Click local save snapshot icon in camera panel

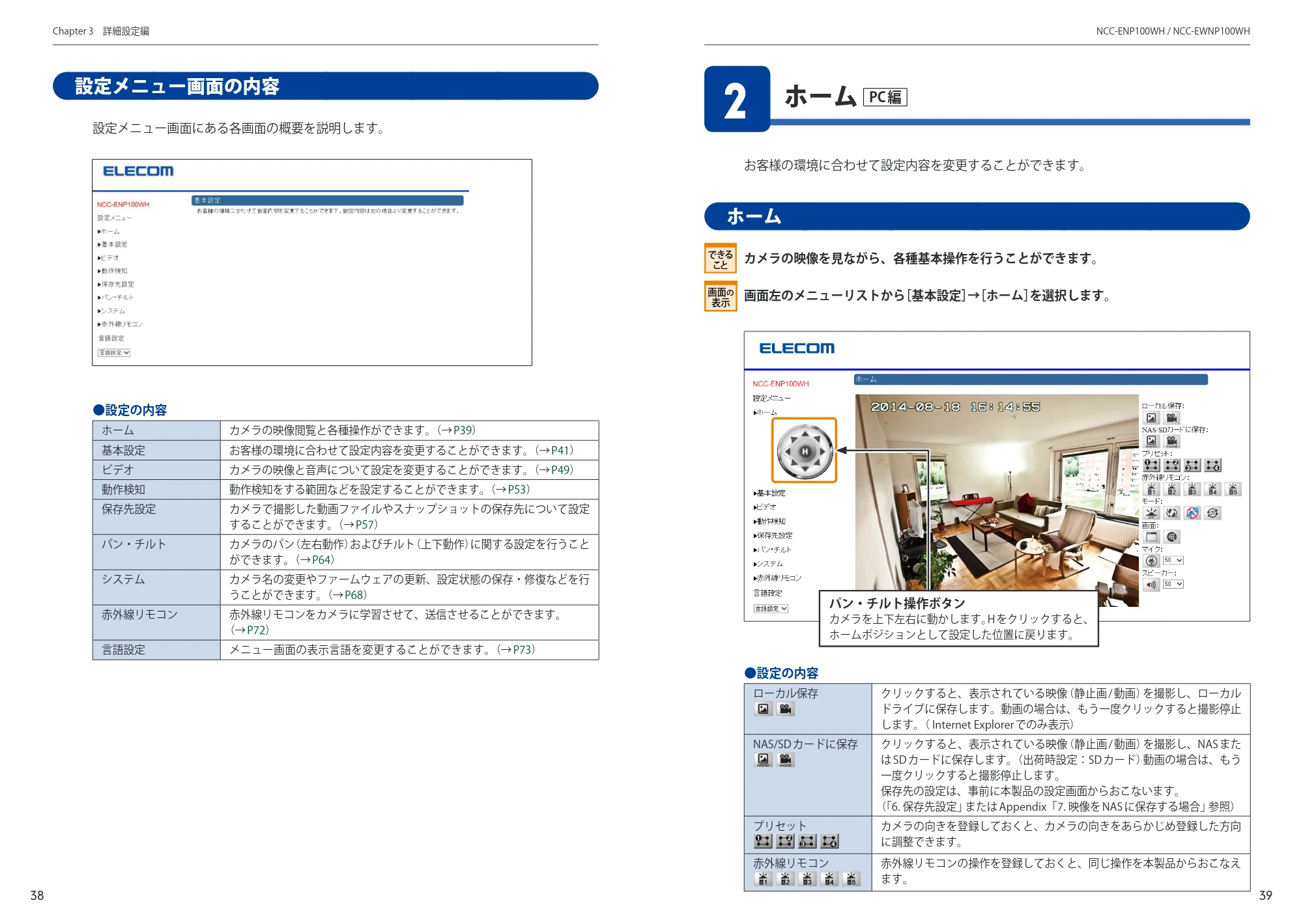click(1151, 418)
